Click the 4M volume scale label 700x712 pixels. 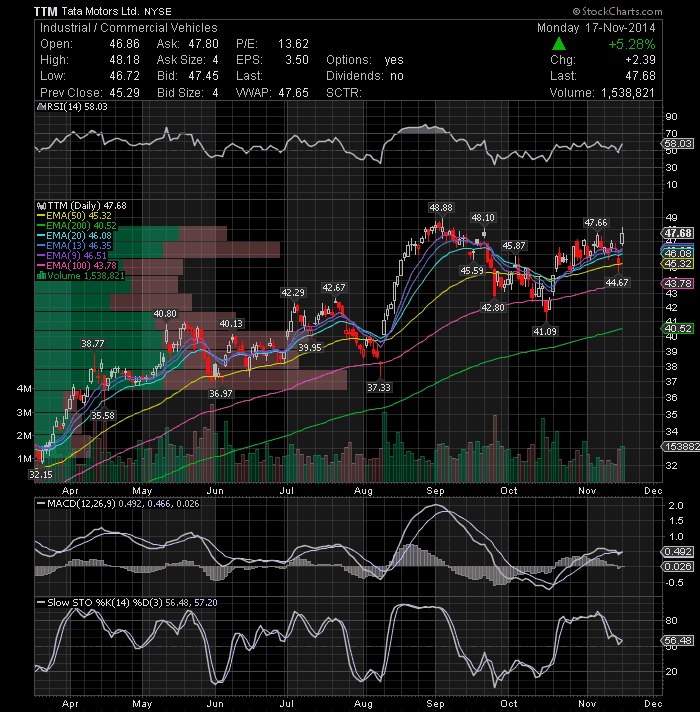[x=24, y=389]
